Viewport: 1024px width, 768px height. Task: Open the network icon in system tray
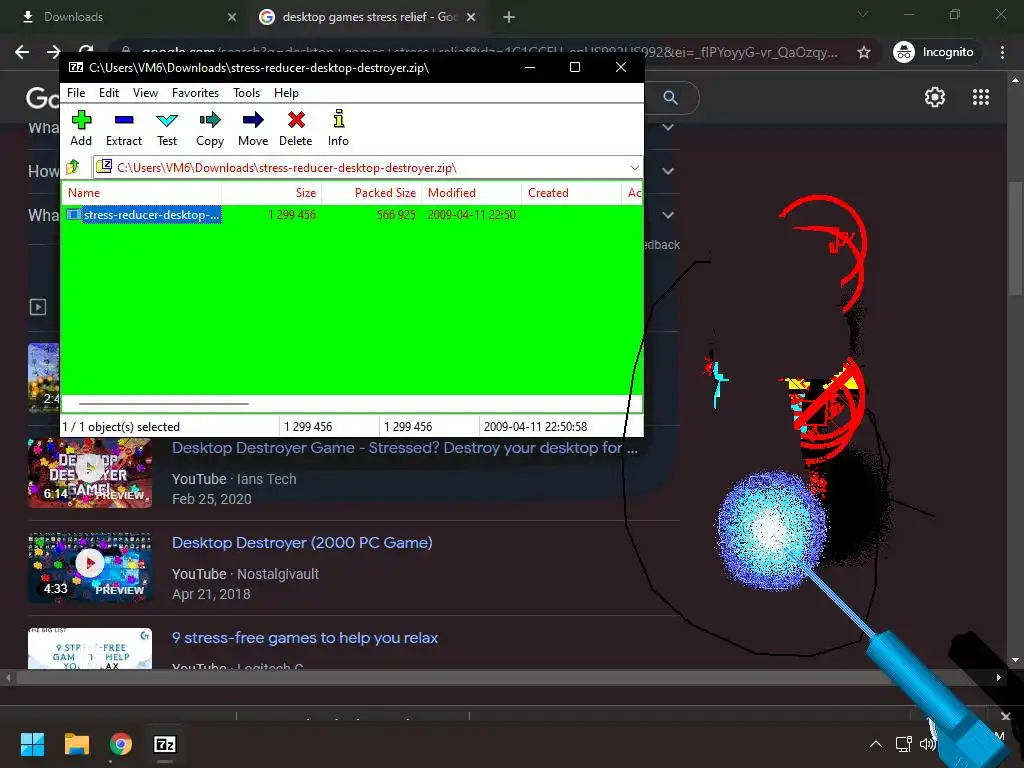pos(903,744)
